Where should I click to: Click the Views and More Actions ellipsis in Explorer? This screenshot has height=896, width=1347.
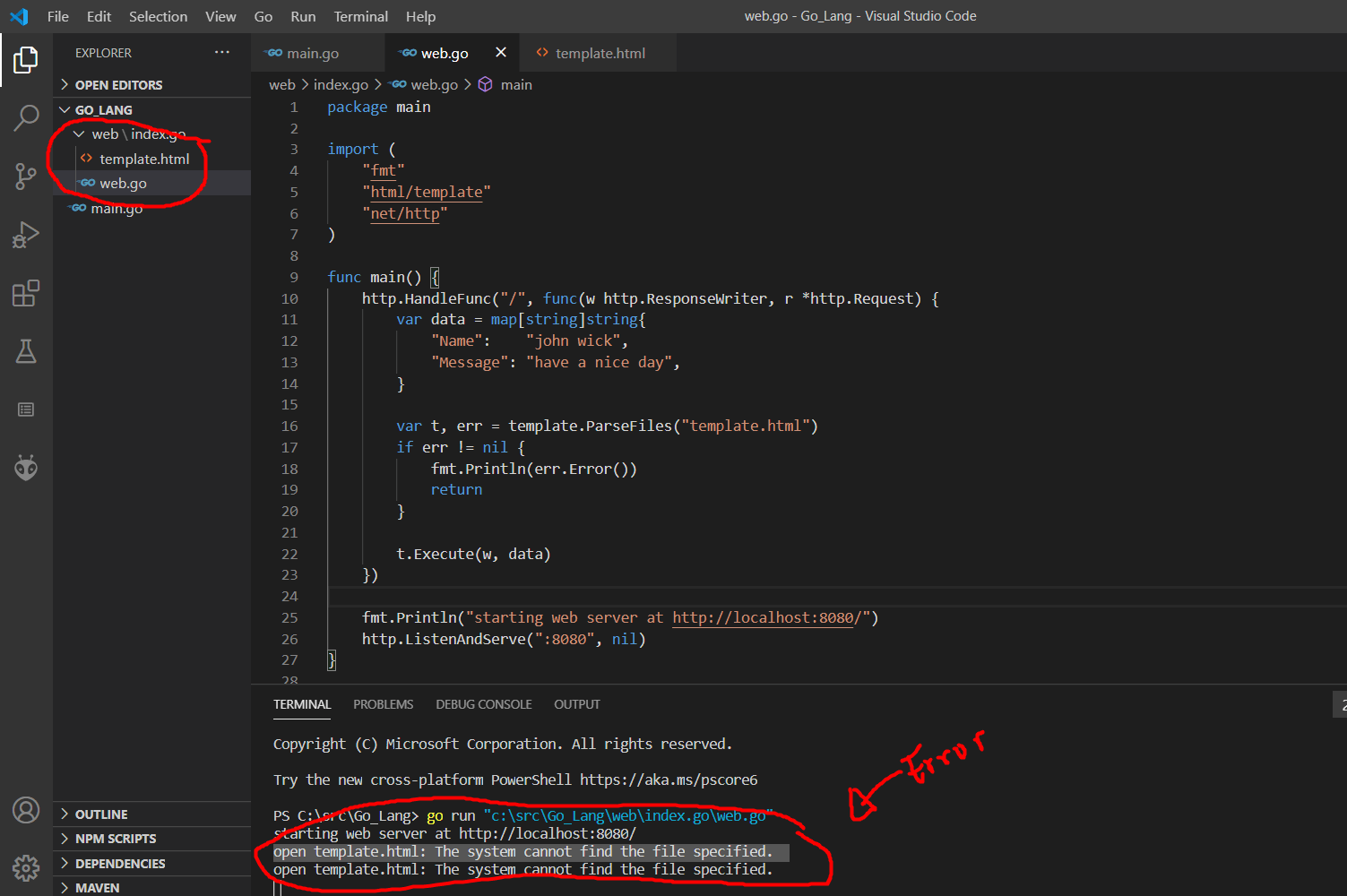pyautogui.click(x=221, y=52)
